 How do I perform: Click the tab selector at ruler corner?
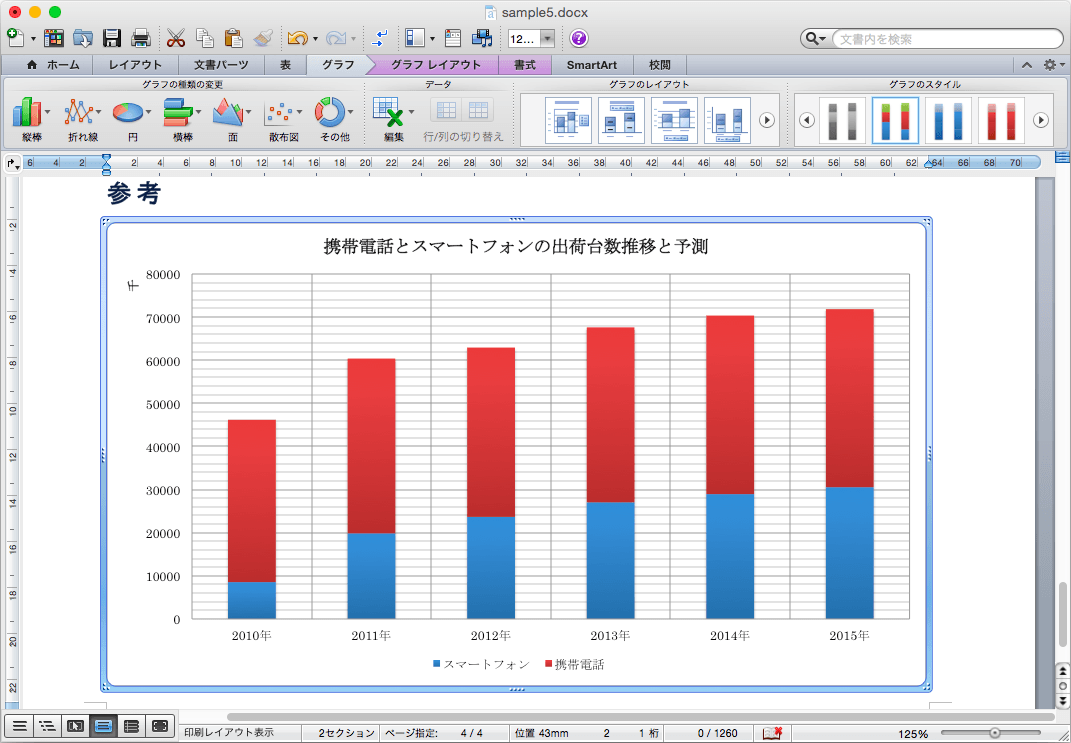(12, 163)
